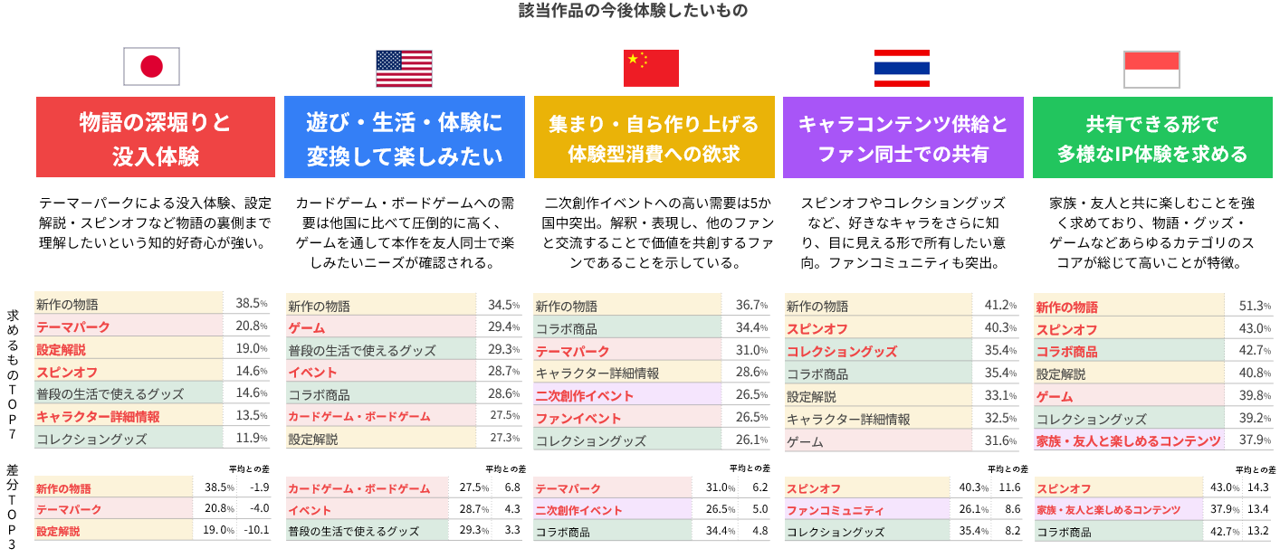Click the purple キャラコンテンツ供給 header box
Screen dimensions: 1280x558
[x=903, y=139]
